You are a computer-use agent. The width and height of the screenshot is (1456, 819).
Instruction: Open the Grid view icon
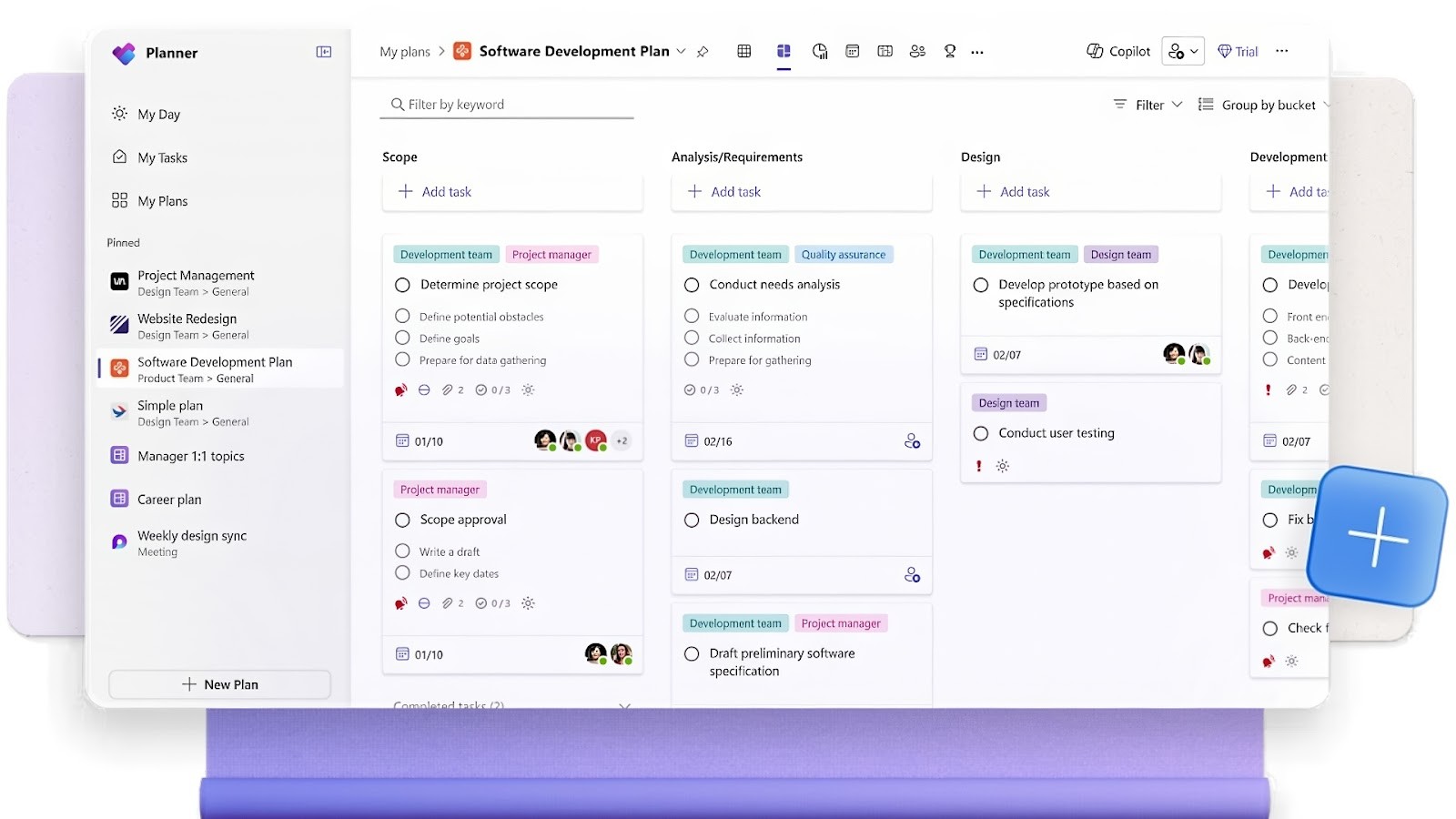(x=743, y=51)
